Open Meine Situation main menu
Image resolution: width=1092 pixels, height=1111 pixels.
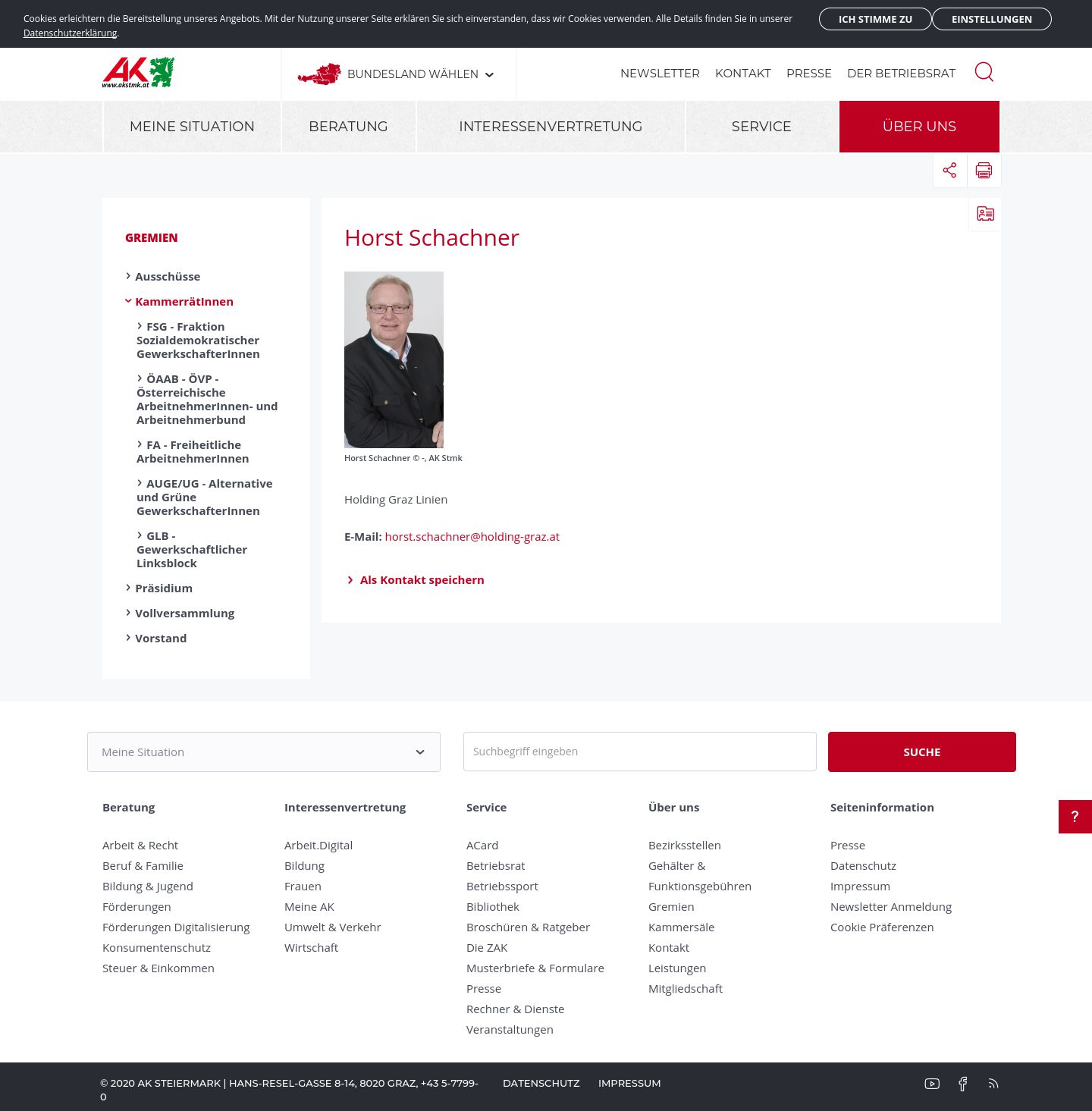tap(192, 127)
